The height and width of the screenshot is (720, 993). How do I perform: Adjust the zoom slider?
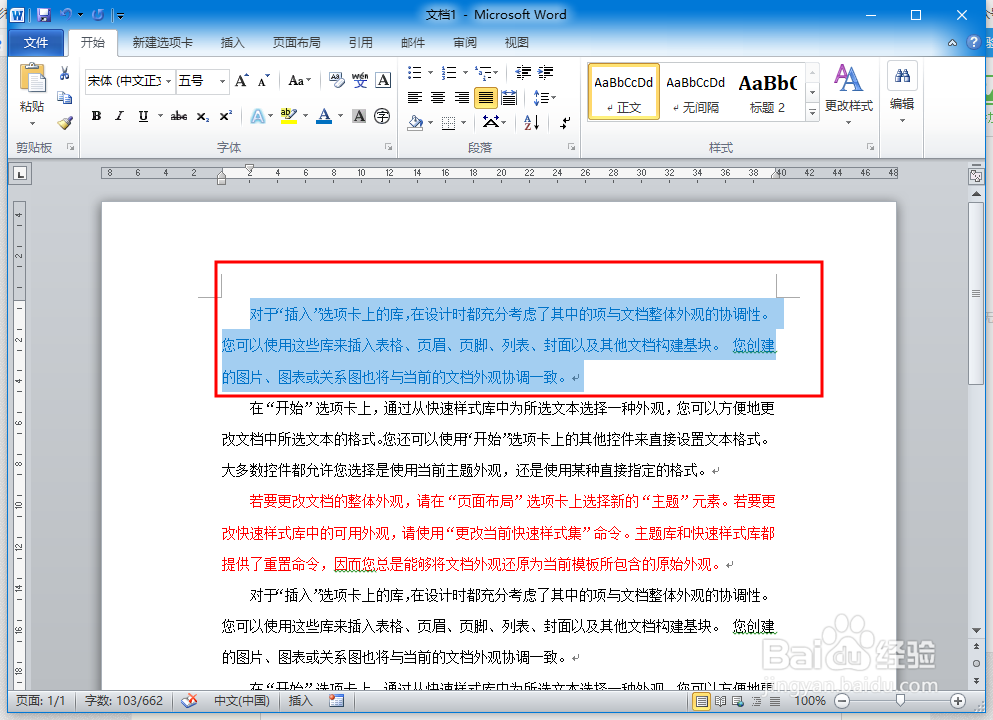(901, 700)
